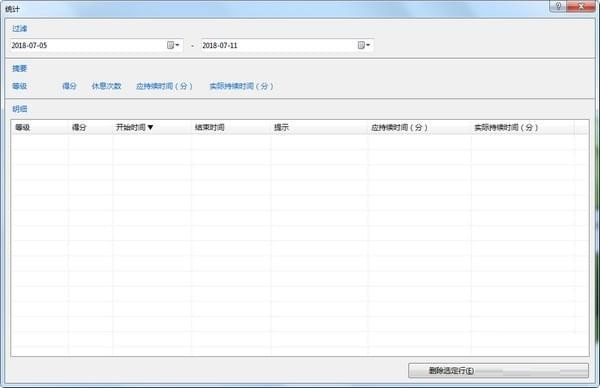Sort by the 开始时间 column header
Screen dimensions: 600x388
pyautogui.click(x=152, y=127)
